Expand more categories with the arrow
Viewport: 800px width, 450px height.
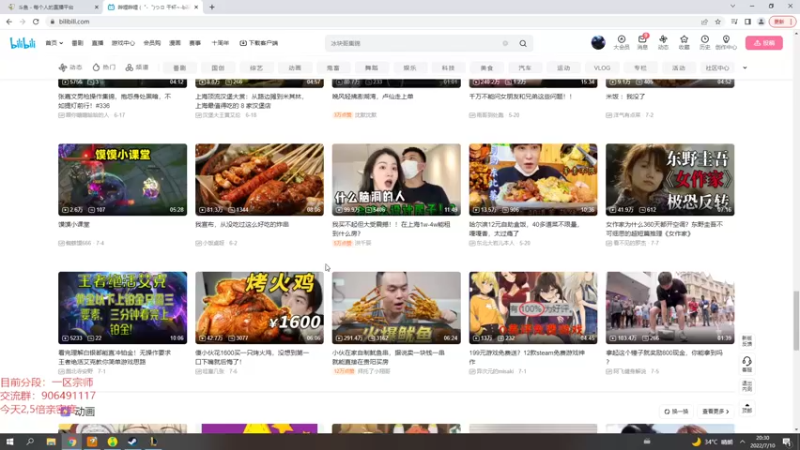click(x=745, y=68)
